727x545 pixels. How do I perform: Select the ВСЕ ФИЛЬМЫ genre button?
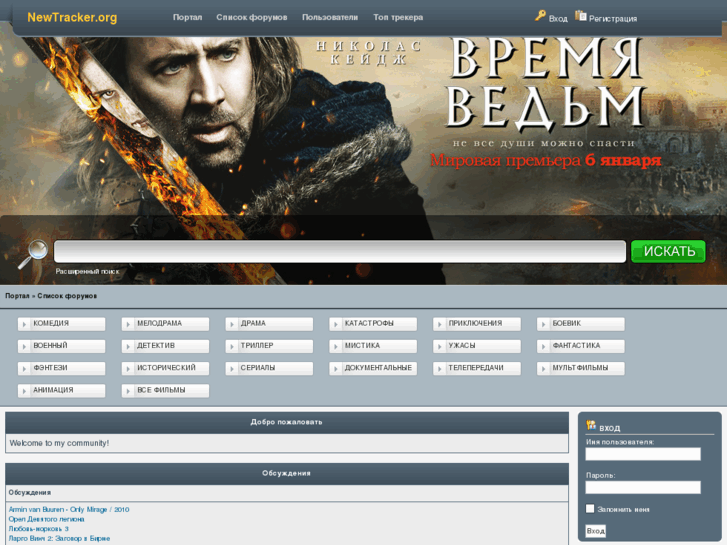(x=166, y=391)
